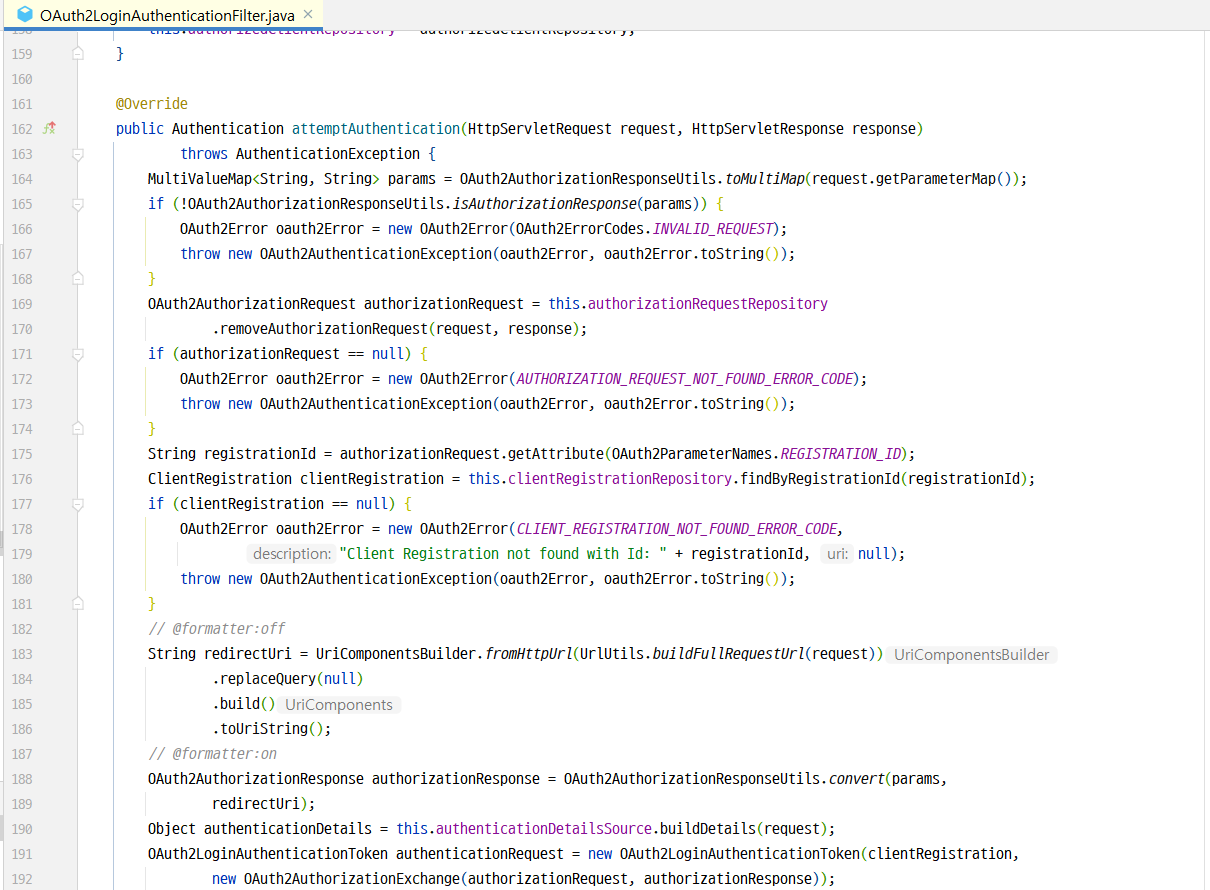1210x890 pixels.
Task: Collapse the if block at line 171
Action: point(78,354)
